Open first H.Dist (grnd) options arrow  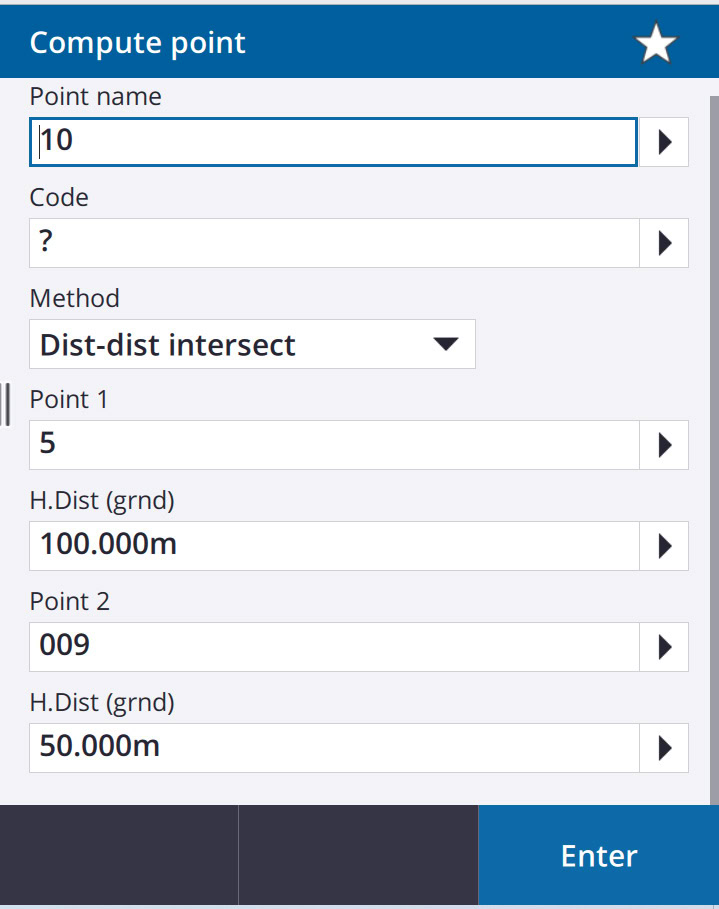664,546
